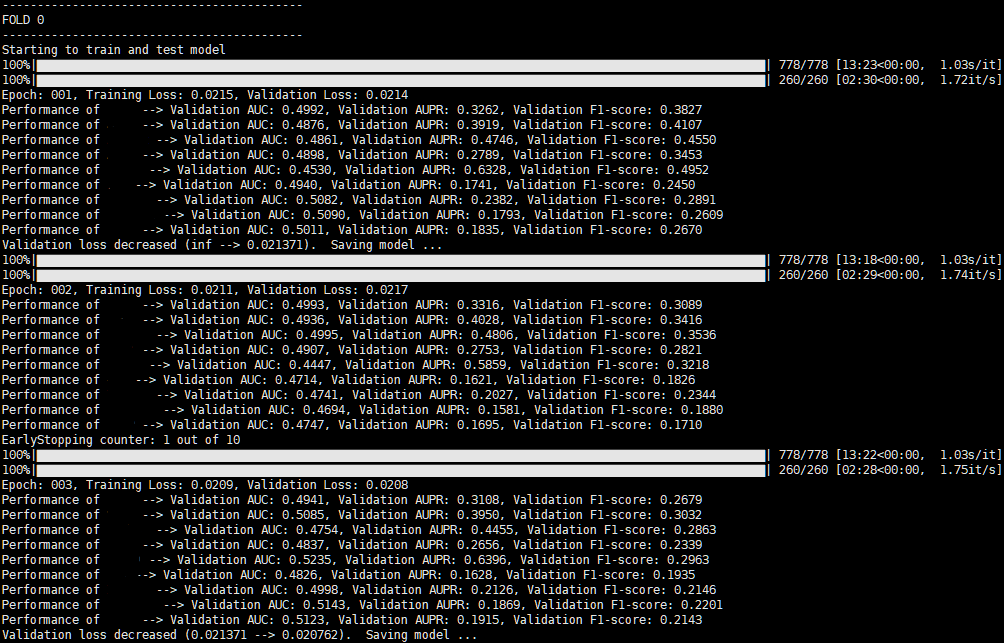1004x643 pixels.
Task: Click the training progress bar showing 13:23 elapsed
Action: pos(400,65)
